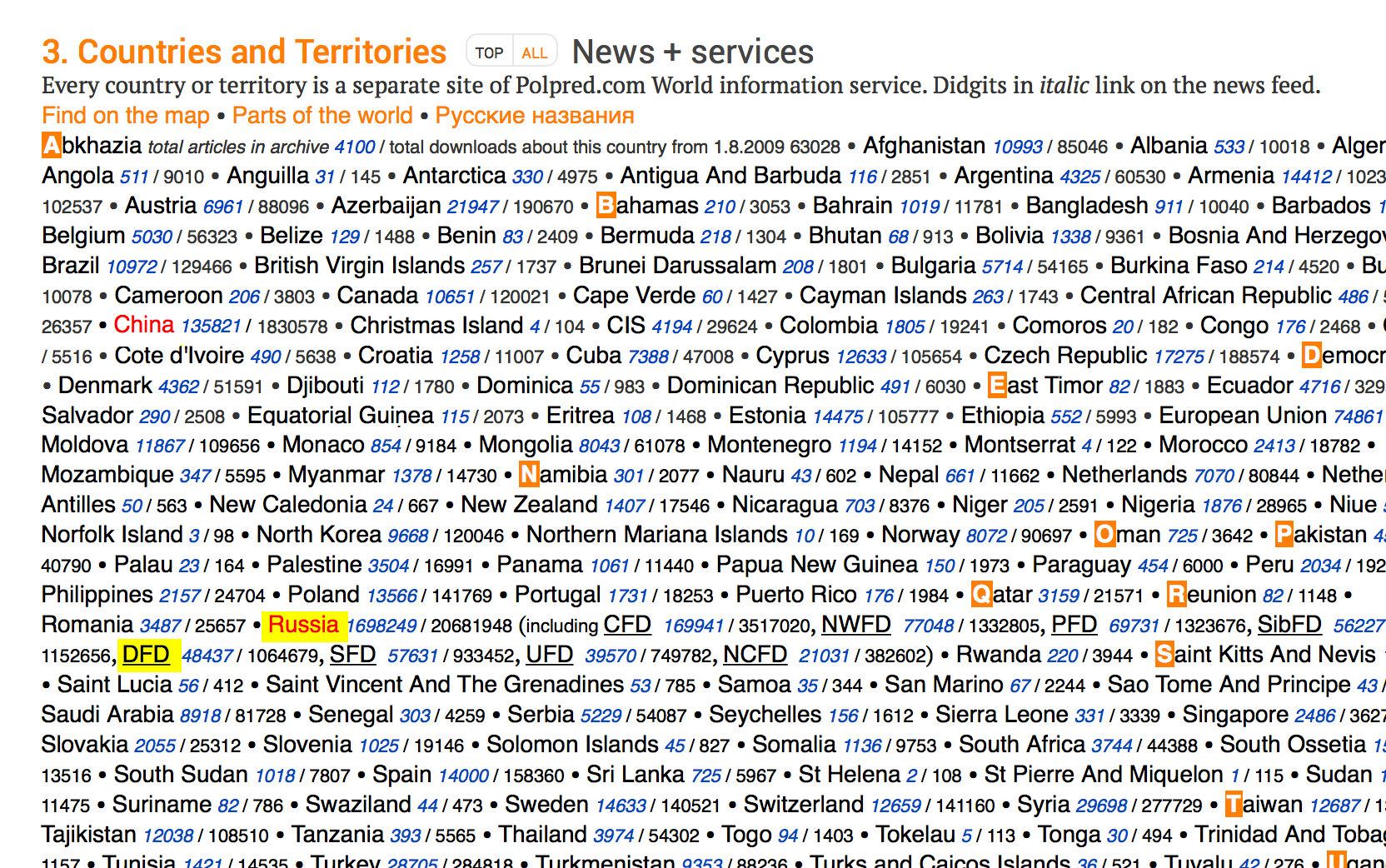
Task: Open Bangladesh link
Action: (1086, 206)
